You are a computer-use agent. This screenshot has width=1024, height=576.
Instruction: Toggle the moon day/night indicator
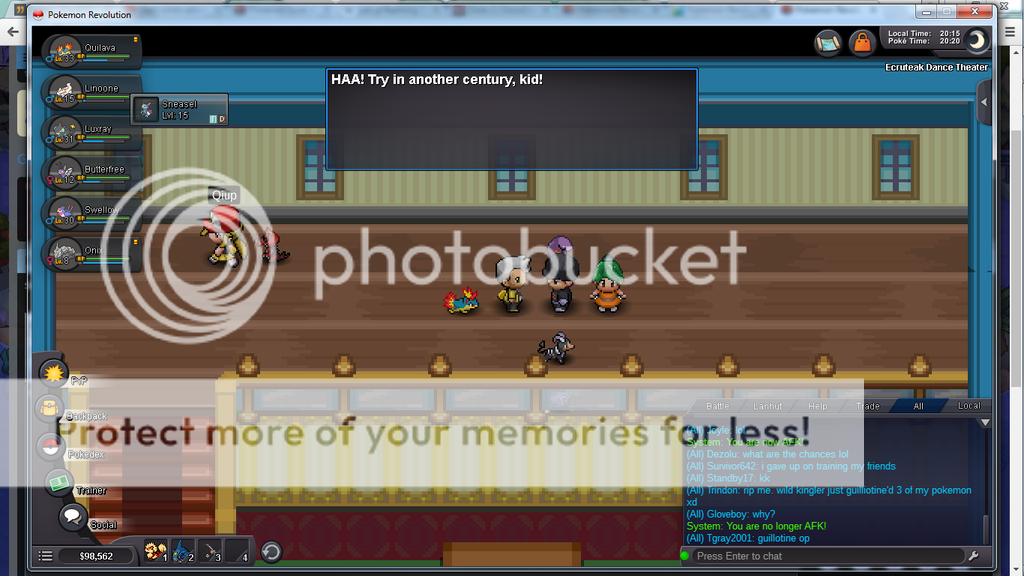(x=976, y=40)
